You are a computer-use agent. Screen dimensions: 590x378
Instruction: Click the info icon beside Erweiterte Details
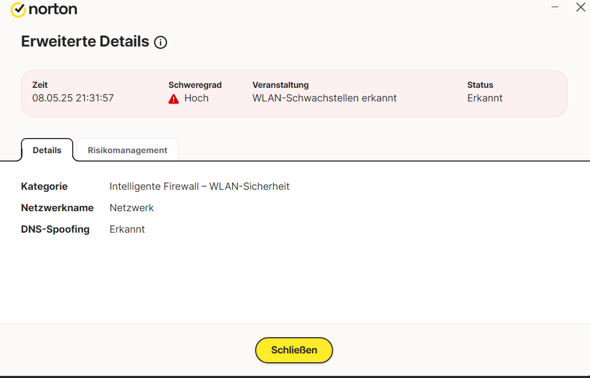(x=160, y=43)
